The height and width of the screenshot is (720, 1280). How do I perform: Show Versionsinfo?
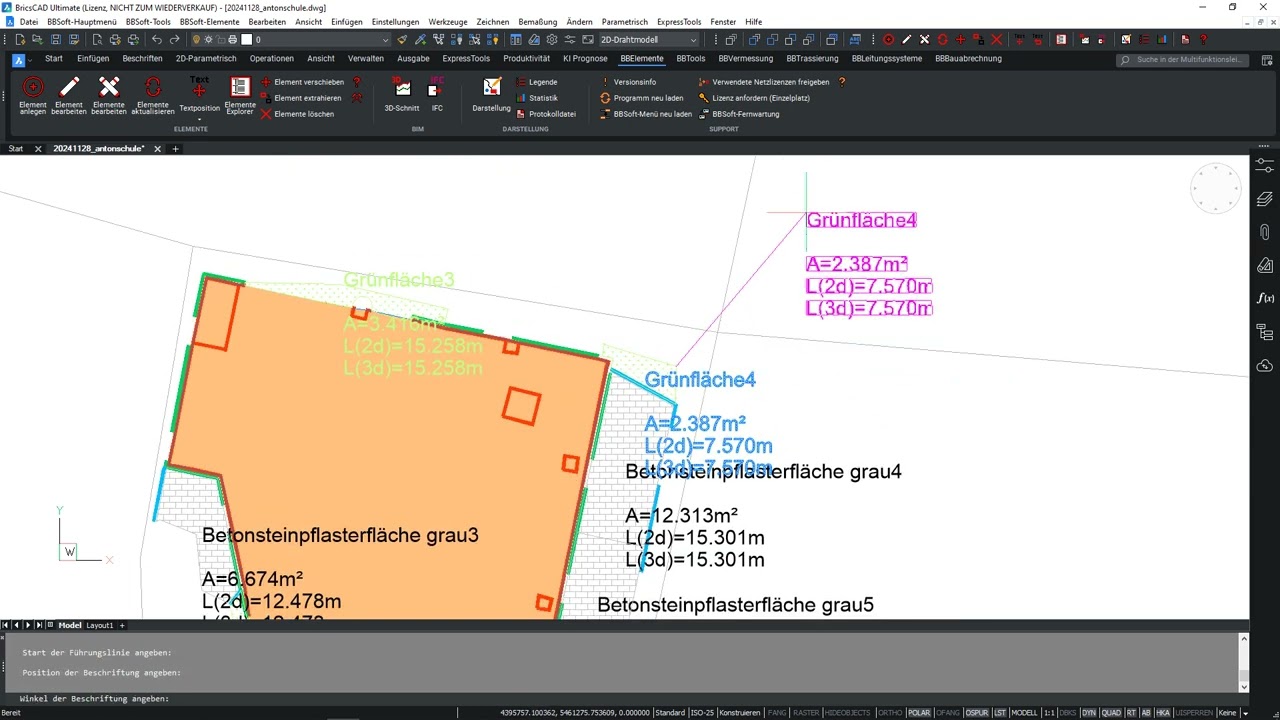pos(628,82)
